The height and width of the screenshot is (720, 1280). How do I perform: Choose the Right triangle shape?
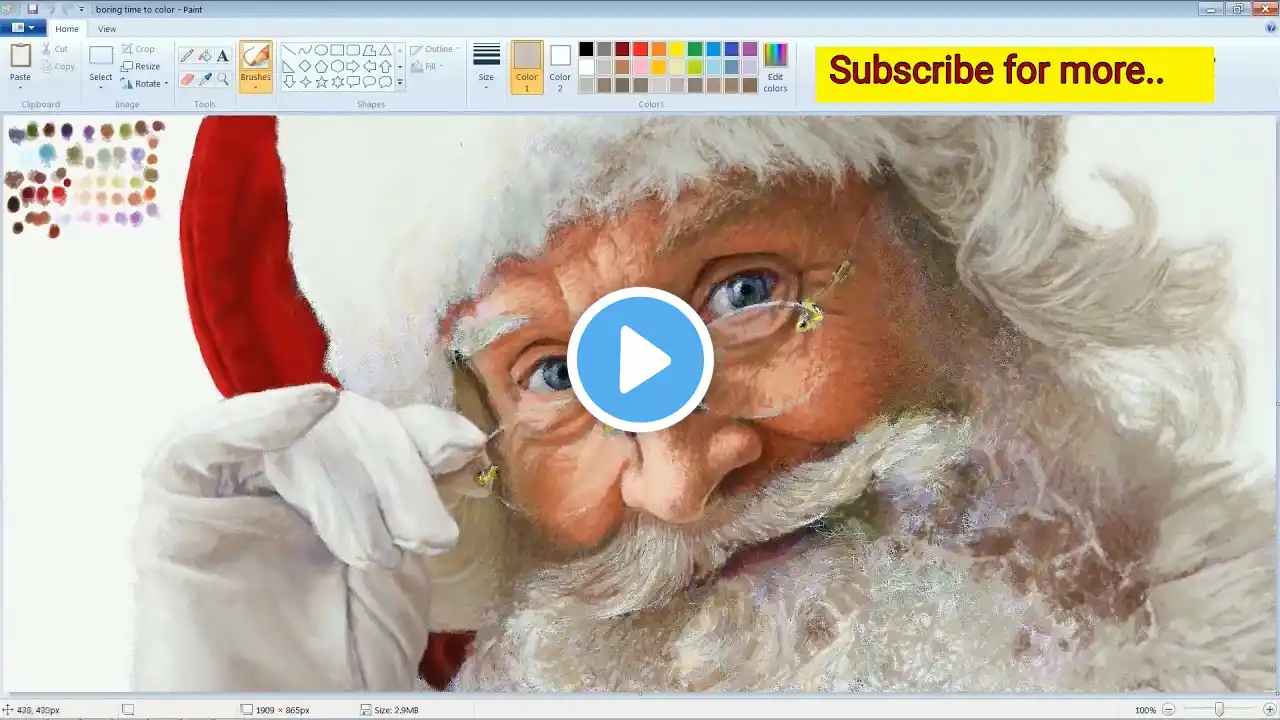tap(289, 66)
